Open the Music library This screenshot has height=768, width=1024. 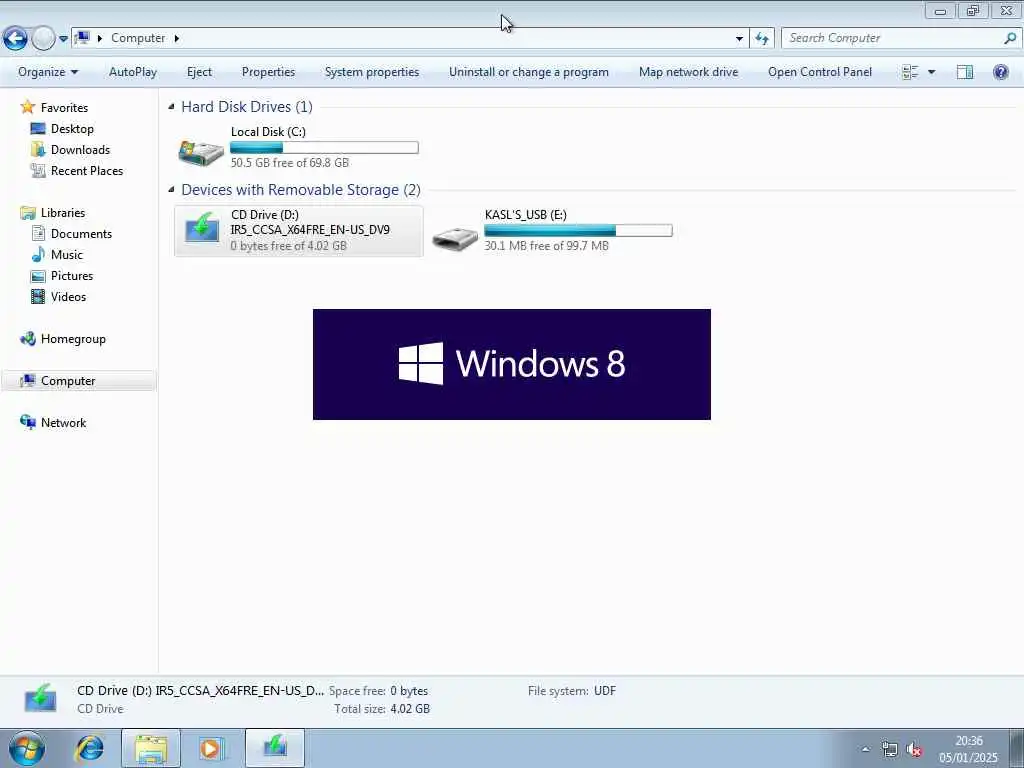click(67, 254)
